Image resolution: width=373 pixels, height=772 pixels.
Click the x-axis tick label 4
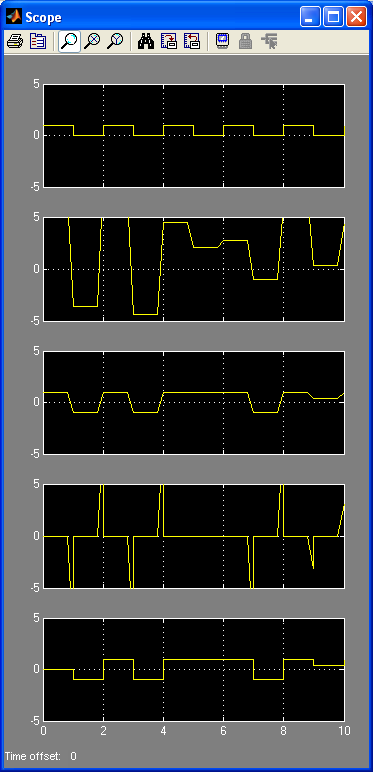click(x=163, y=730)
